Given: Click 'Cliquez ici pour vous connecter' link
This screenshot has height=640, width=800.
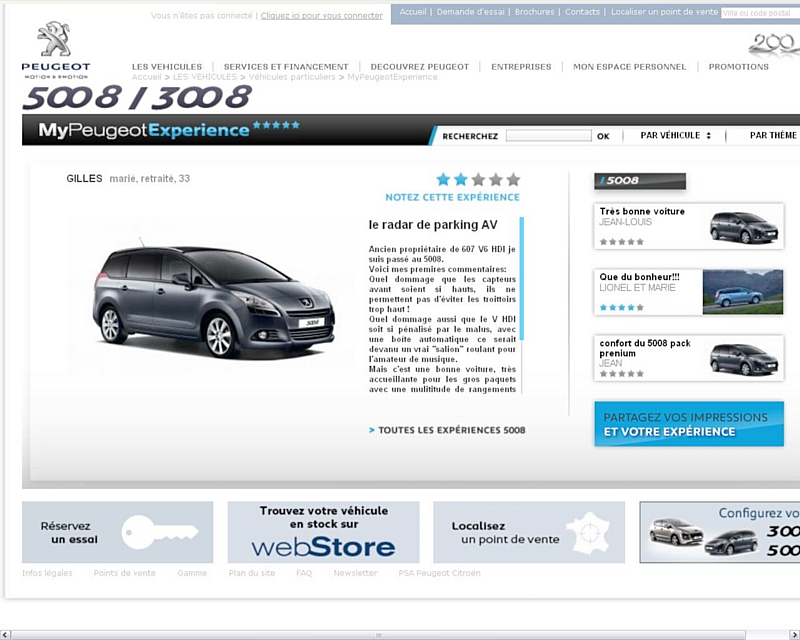Looking at the screenshot, I should click(x=321, y=16).
